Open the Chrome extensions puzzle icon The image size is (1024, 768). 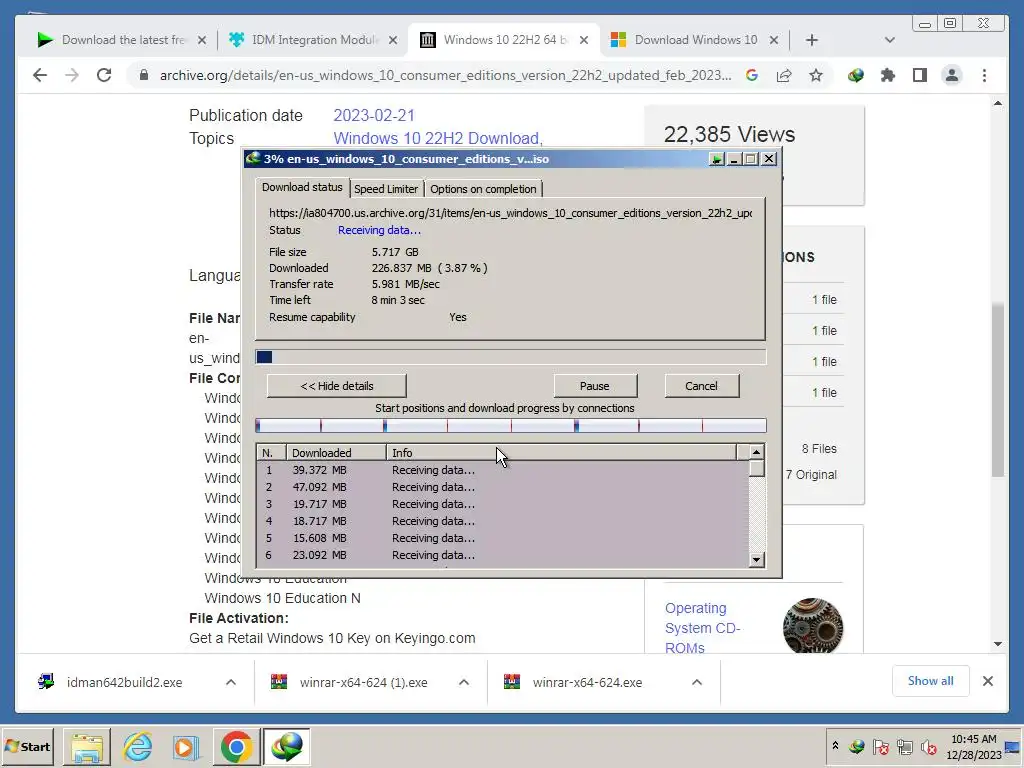point(888,75)
